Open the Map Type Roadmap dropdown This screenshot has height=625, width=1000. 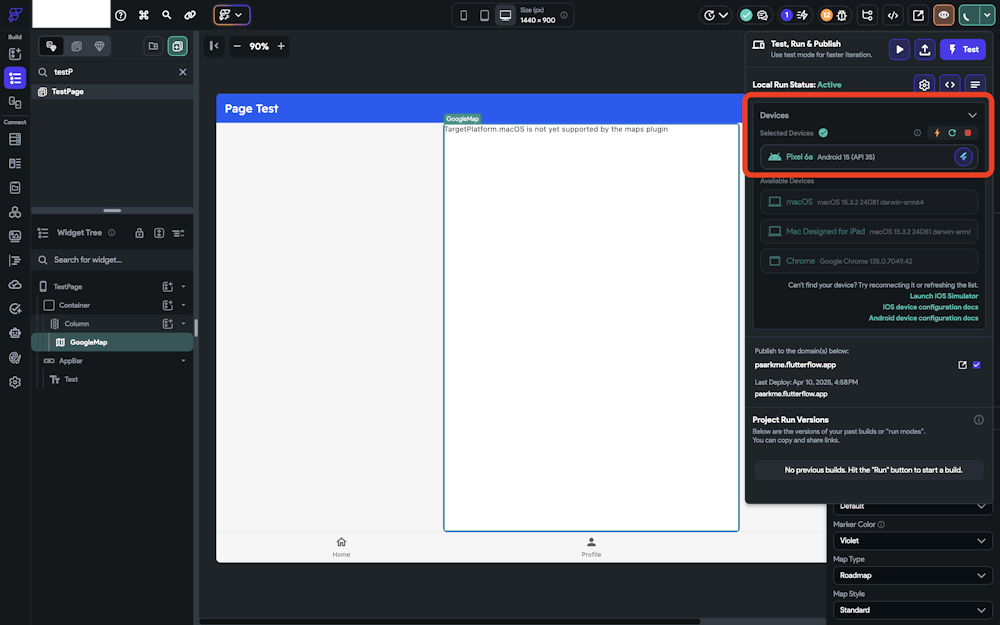912,575
